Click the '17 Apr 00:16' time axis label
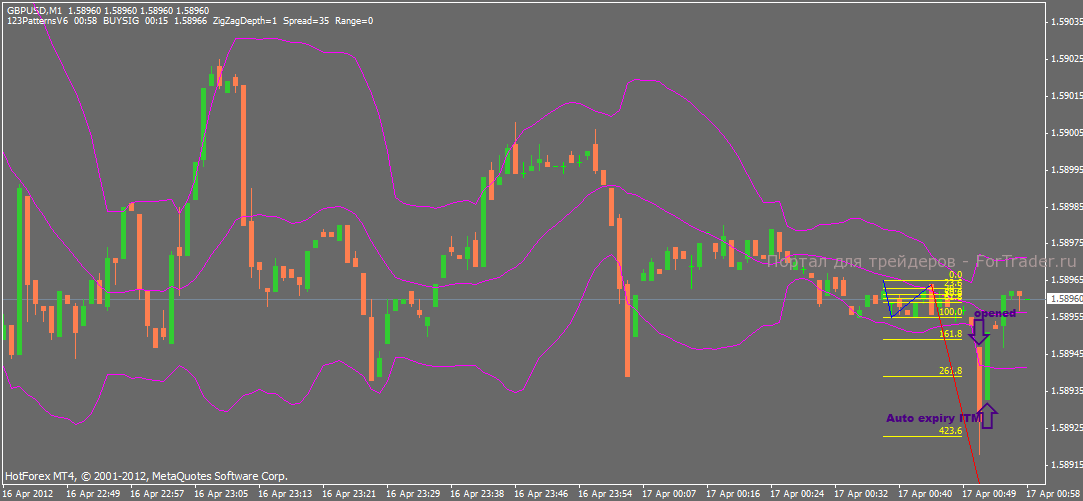Screen dimensions: 1083x501 click(x=733, y=495)
